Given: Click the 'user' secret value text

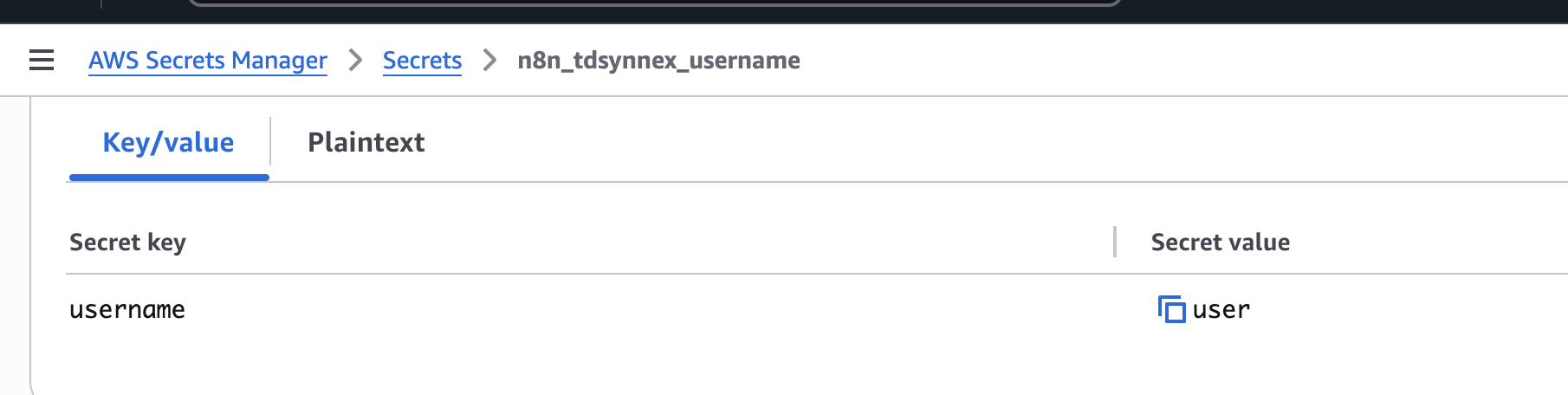Looking at the screenshot, I should coord(1221,310).
